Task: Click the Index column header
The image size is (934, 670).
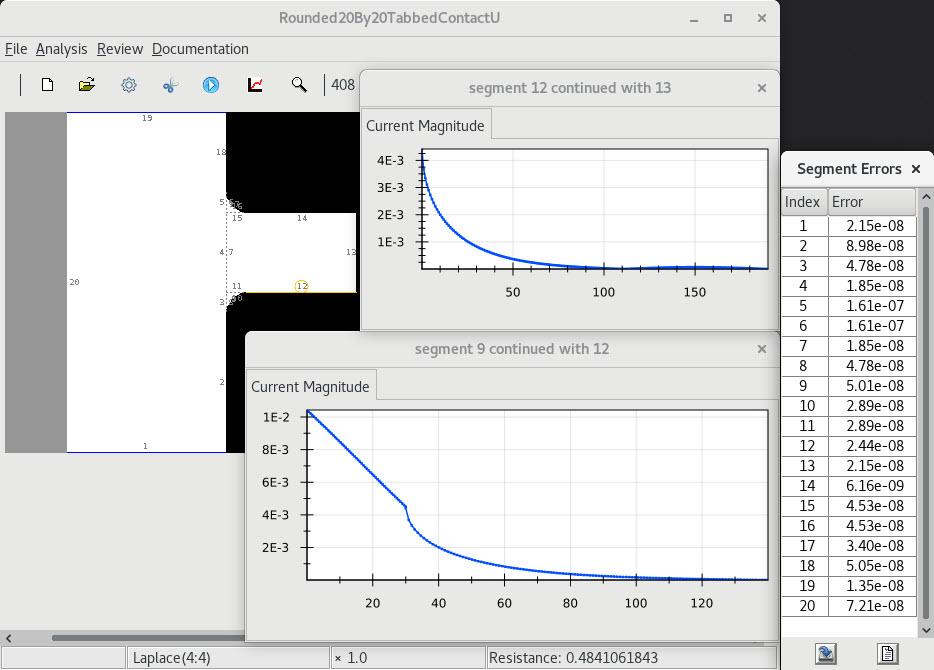Action: (x=803, y=202)
